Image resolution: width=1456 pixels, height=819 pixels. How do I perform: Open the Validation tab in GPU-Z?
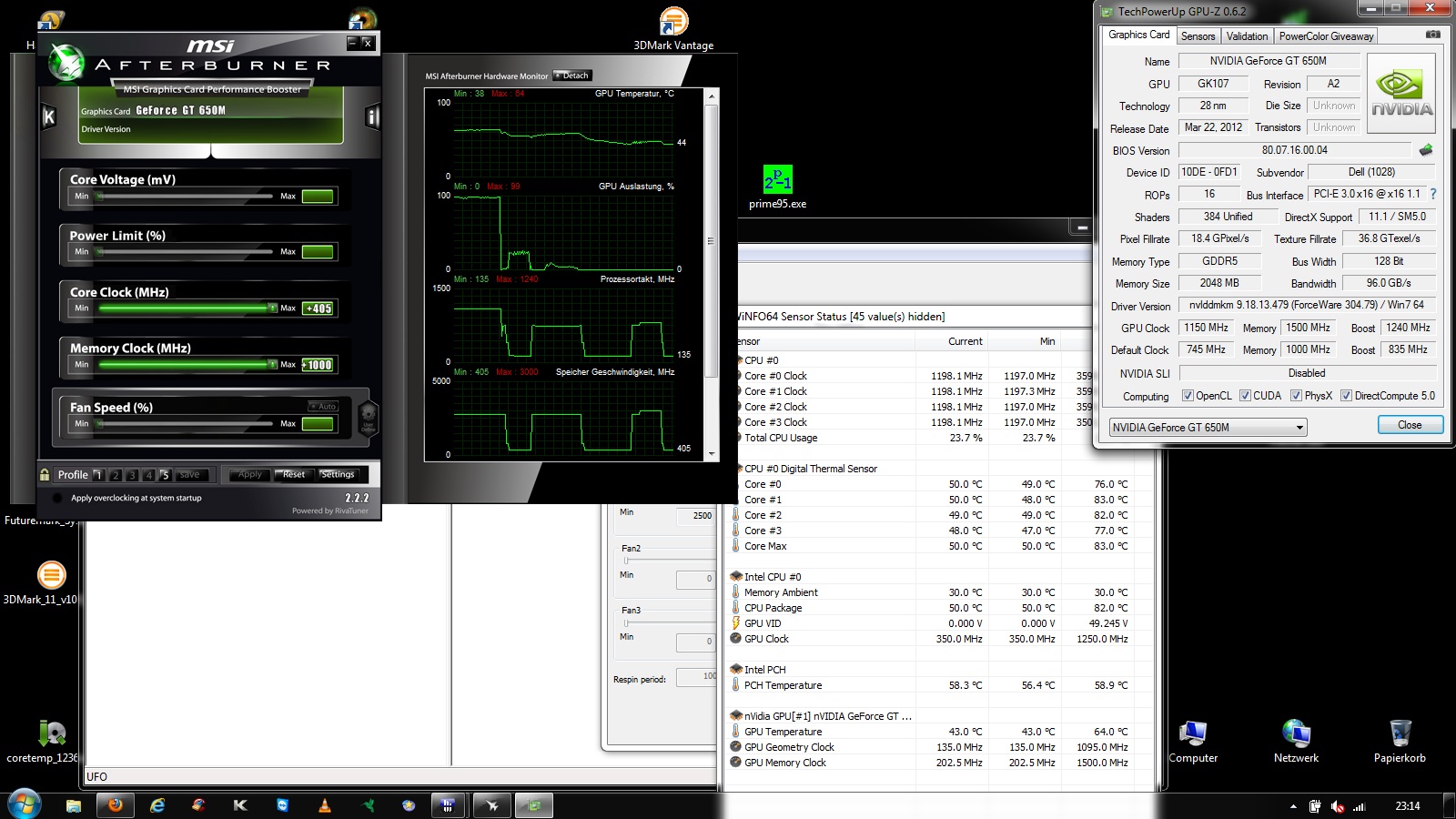click(1246, 36)
